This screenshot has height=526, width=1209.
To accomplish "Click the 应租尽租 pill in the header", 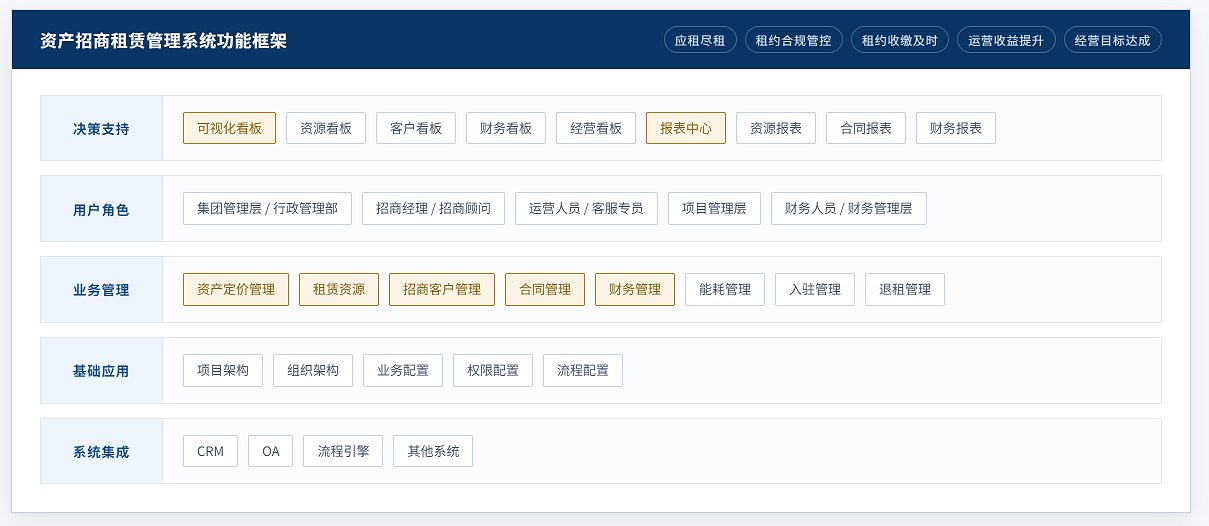I will [x=700, y=40].
